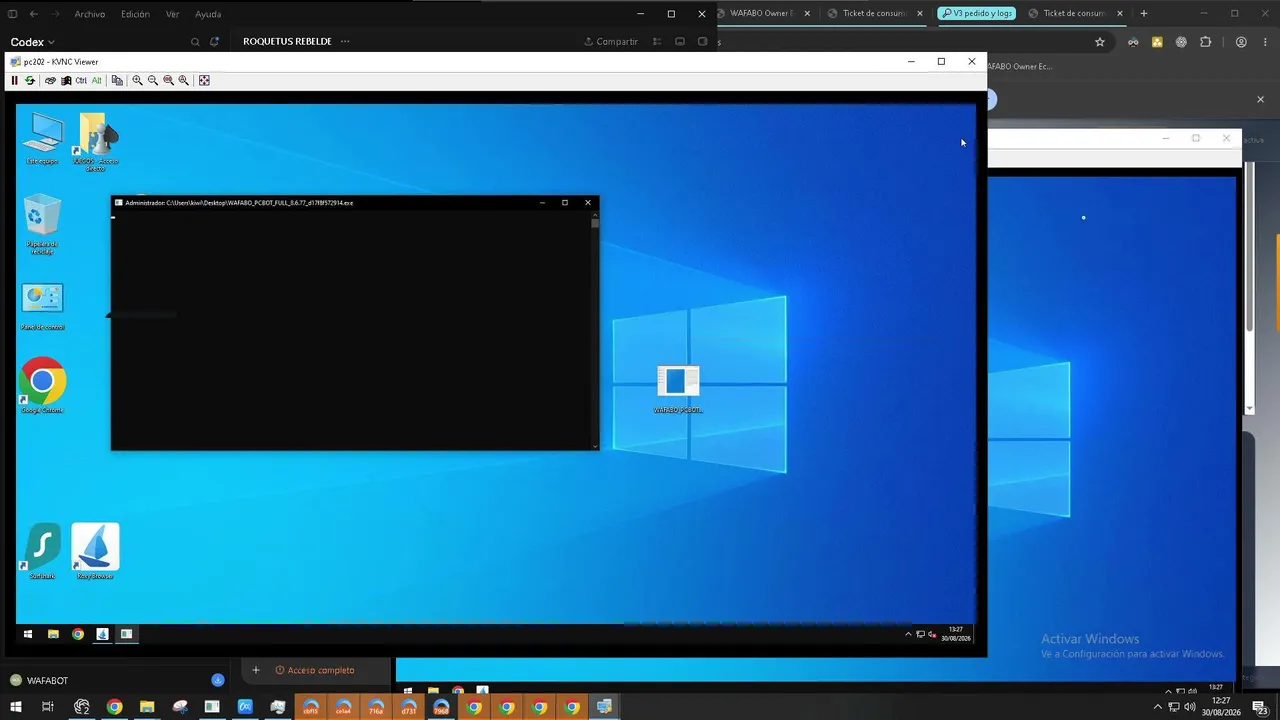Select the Papelera de reciclaje icon
Image resolution: width=1280 pixels, height=720 pixels.
tap(42, 225)
